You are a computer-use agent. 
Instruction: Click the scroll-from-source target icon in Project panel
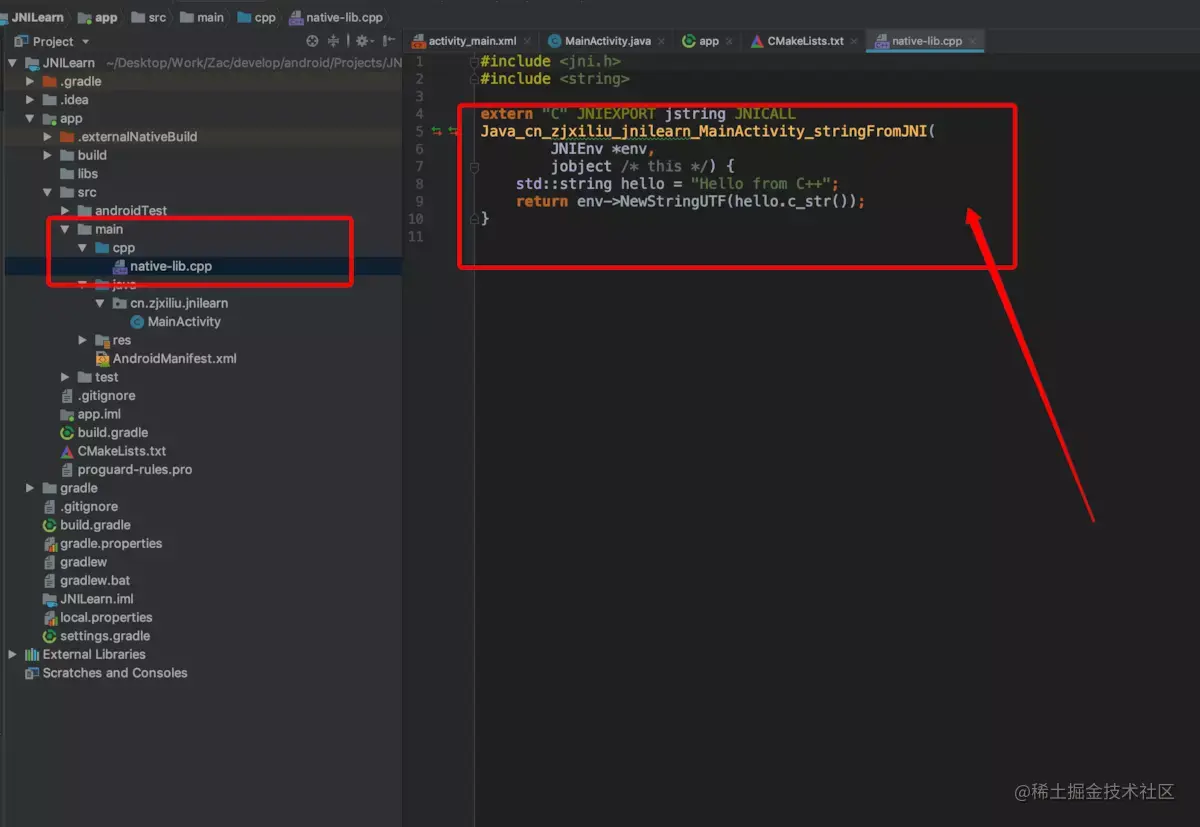(x=313, y=41)
